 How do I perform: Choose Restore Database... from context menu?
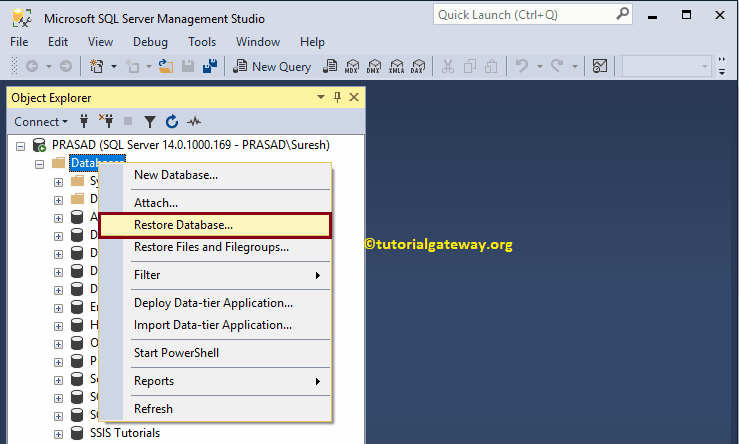point(216,225)
